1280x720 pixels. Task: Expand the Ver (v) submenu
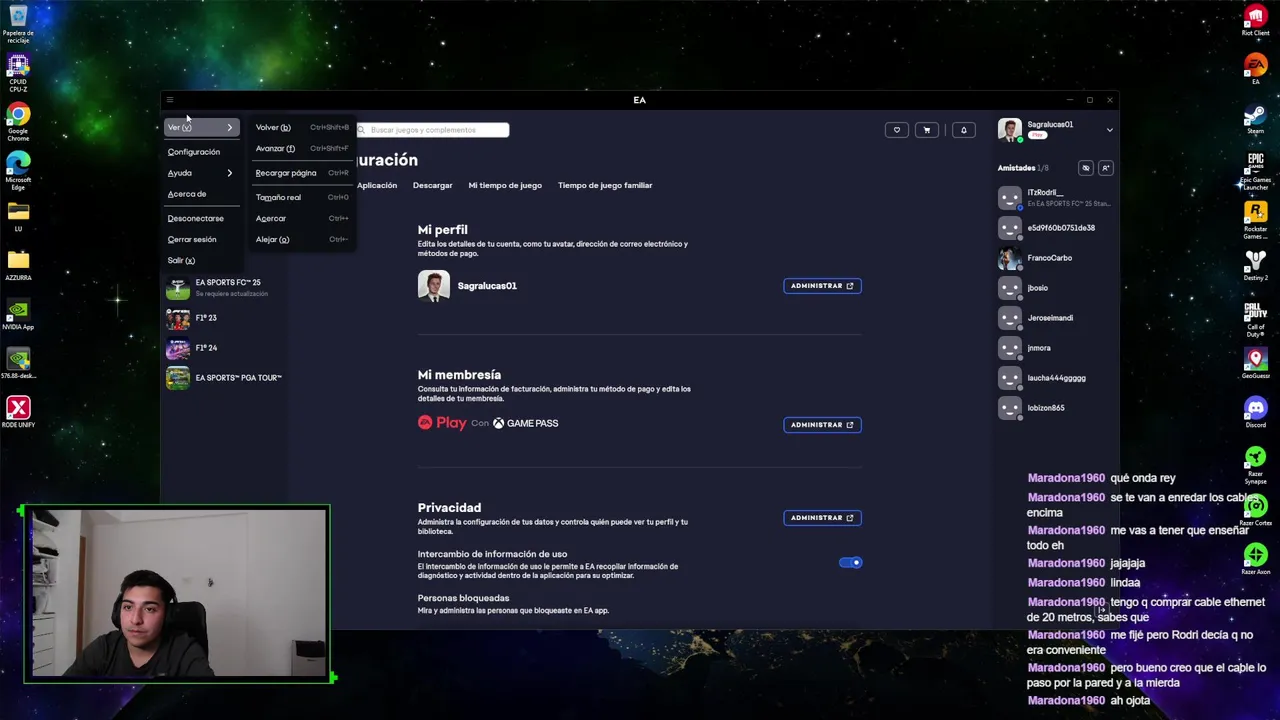click(201, 127)
